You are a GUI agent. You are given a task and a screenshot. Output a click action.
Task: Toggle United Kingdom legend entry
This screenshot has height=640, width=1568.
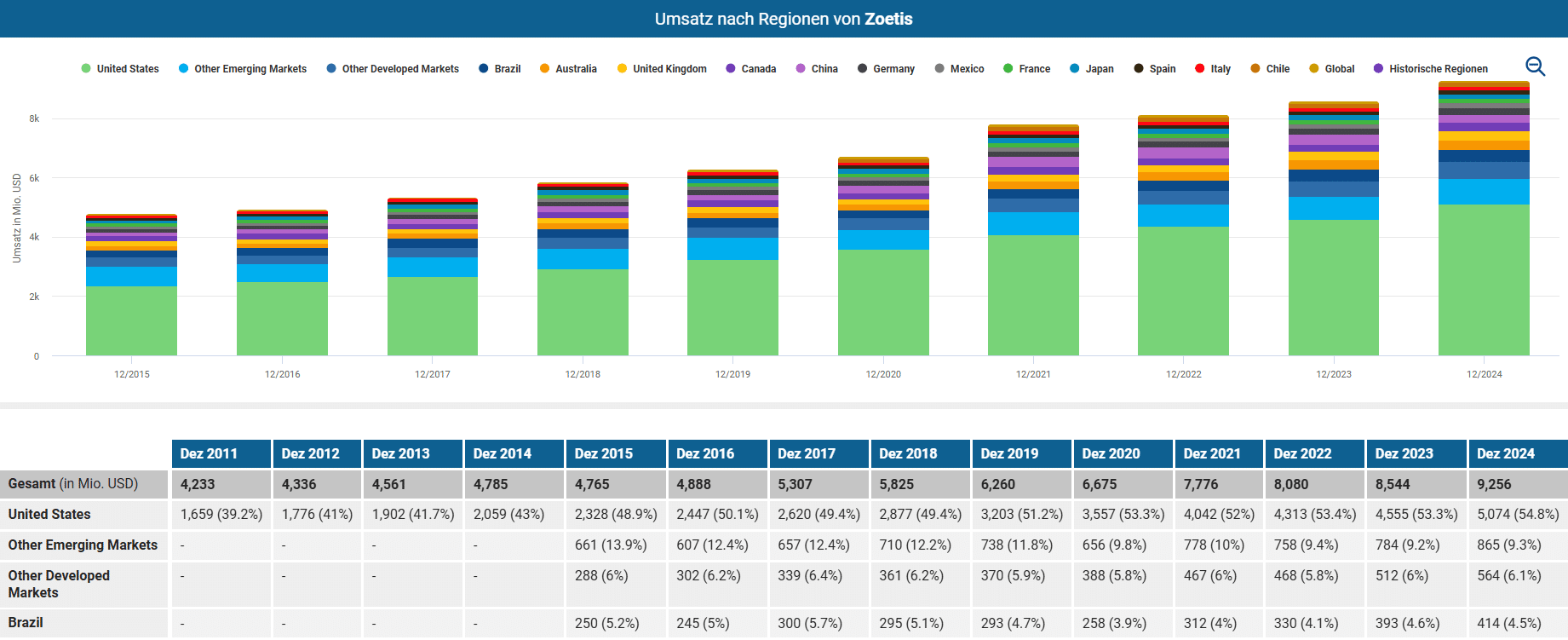pyautogui.click(x=662, y=69)
